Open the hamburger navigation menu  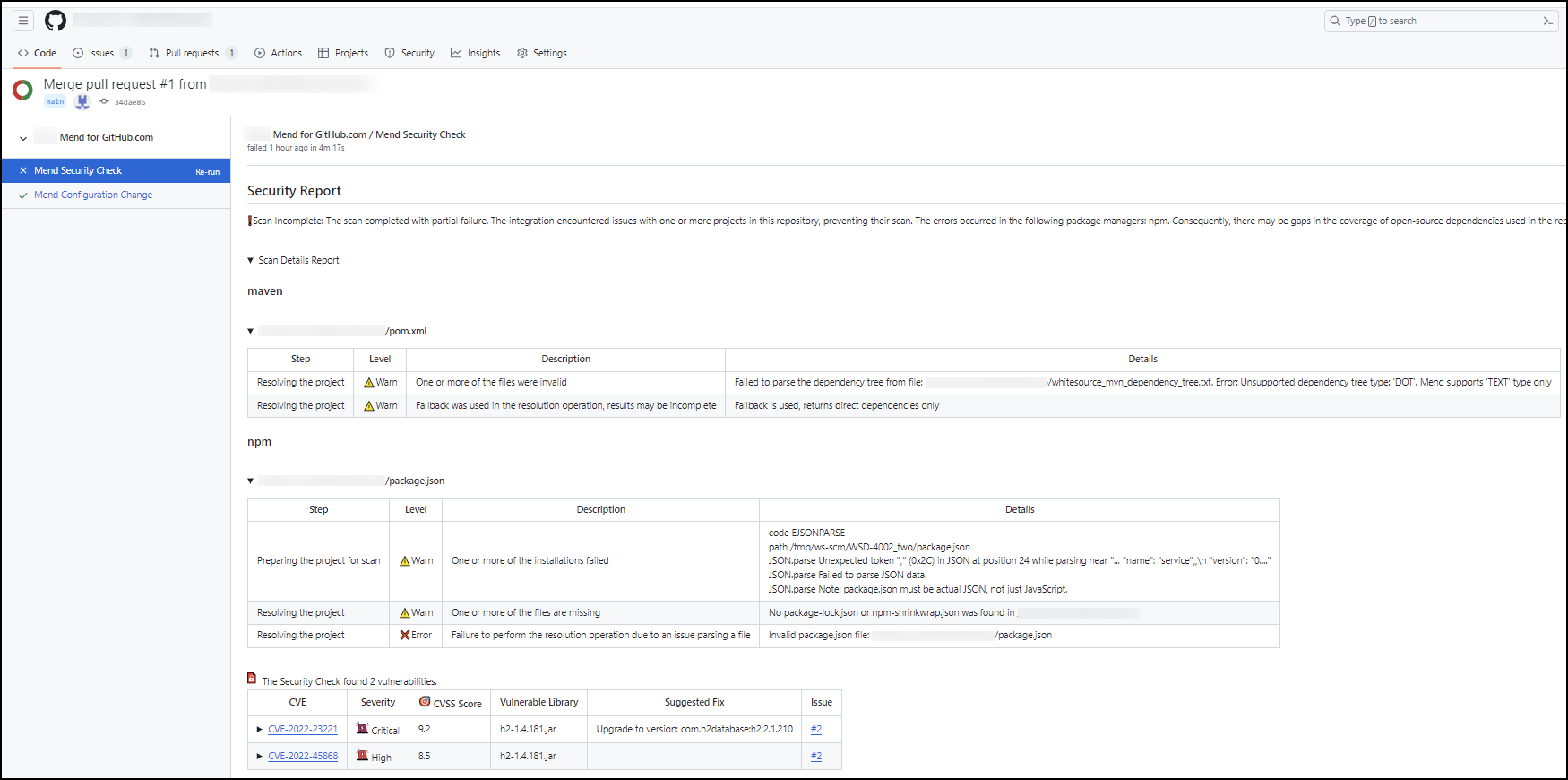pos(23,21)
